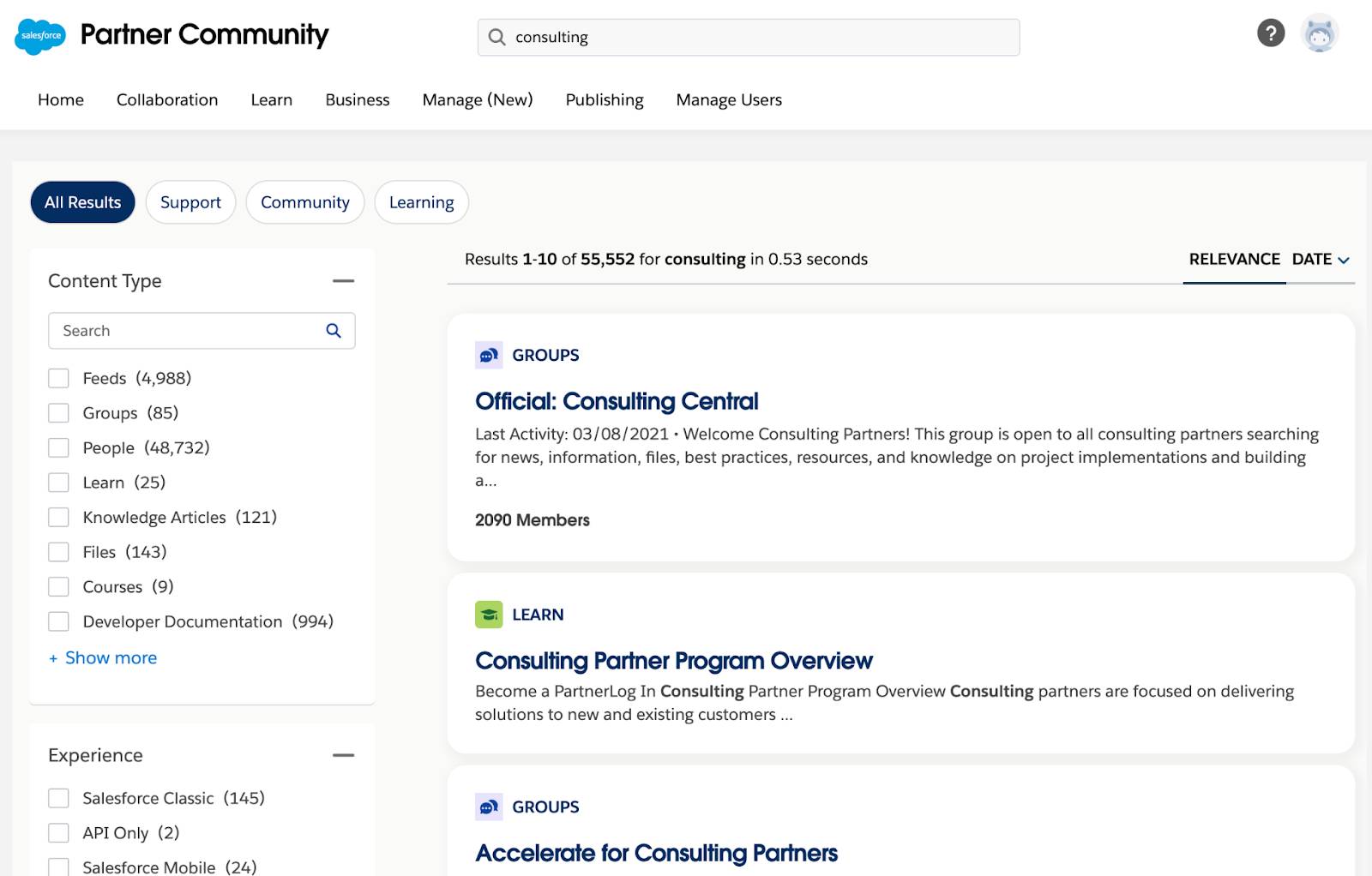
Task: Check the Developer Documentation (994) checkbox
Action: [58, 621]
